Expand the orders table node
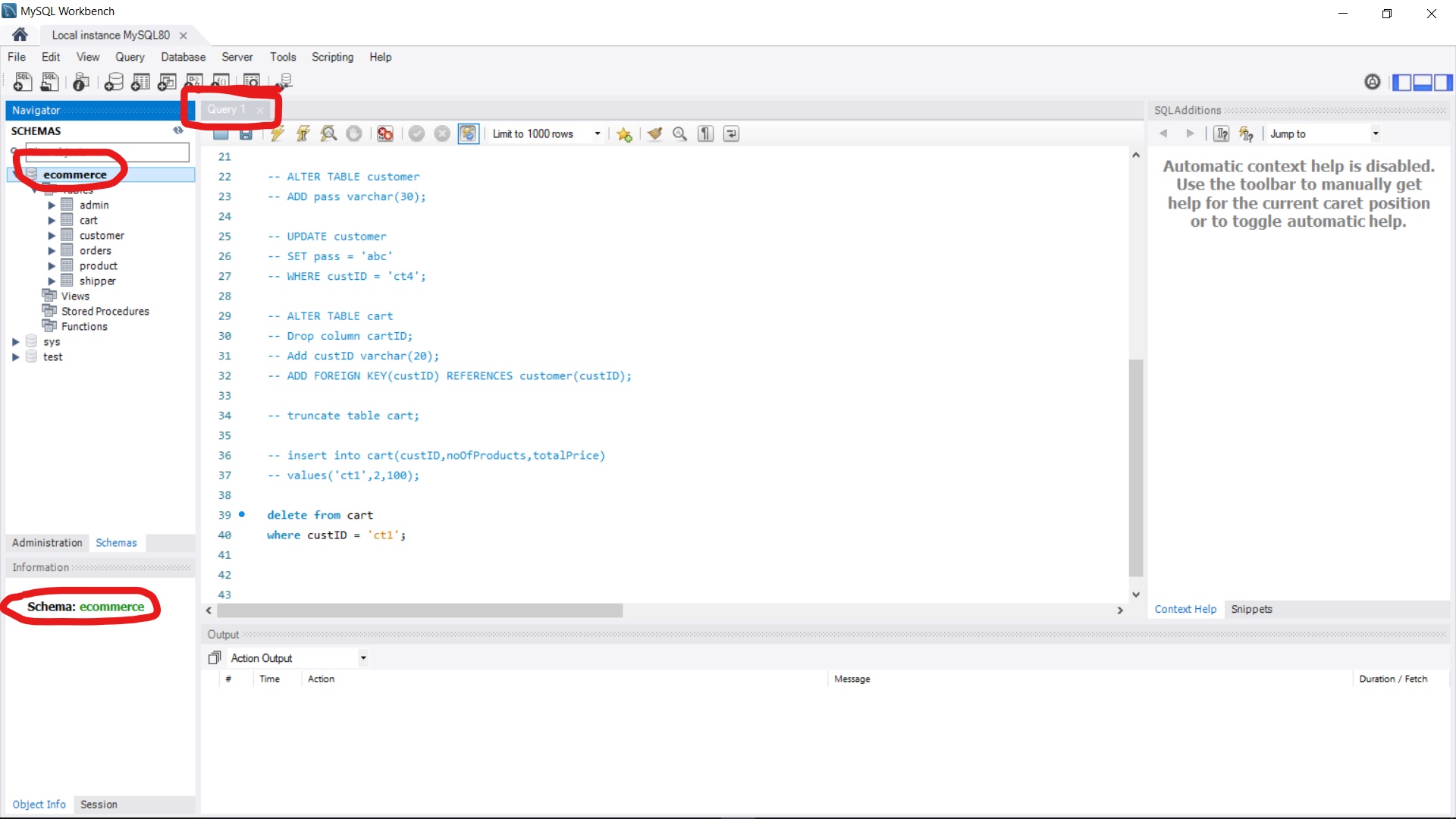 click(x=52, y=251)
